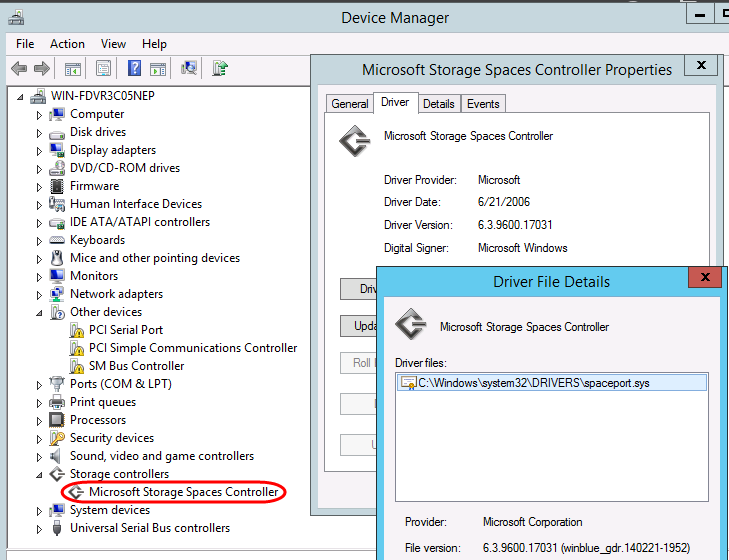Expand the Network adapters node arrow
The width and height of the screenshot is (729, 560).
[39, 295]
